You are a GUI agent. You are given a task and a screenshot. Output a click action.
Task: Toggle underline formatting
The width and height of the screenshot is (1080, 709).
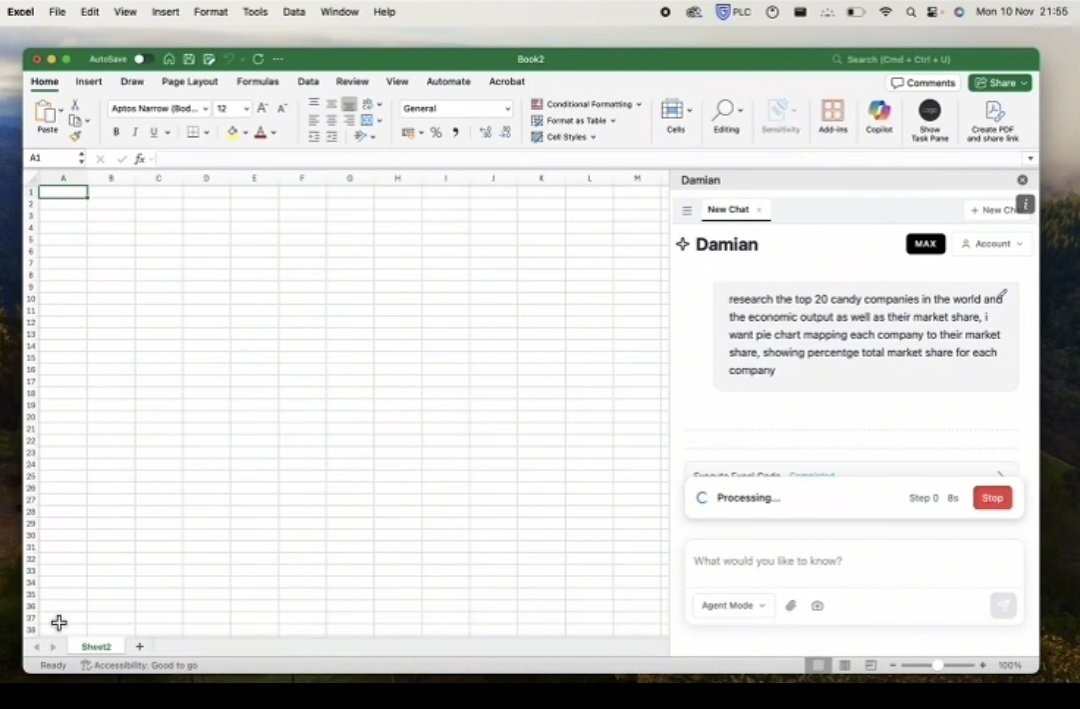pos(154,132)
